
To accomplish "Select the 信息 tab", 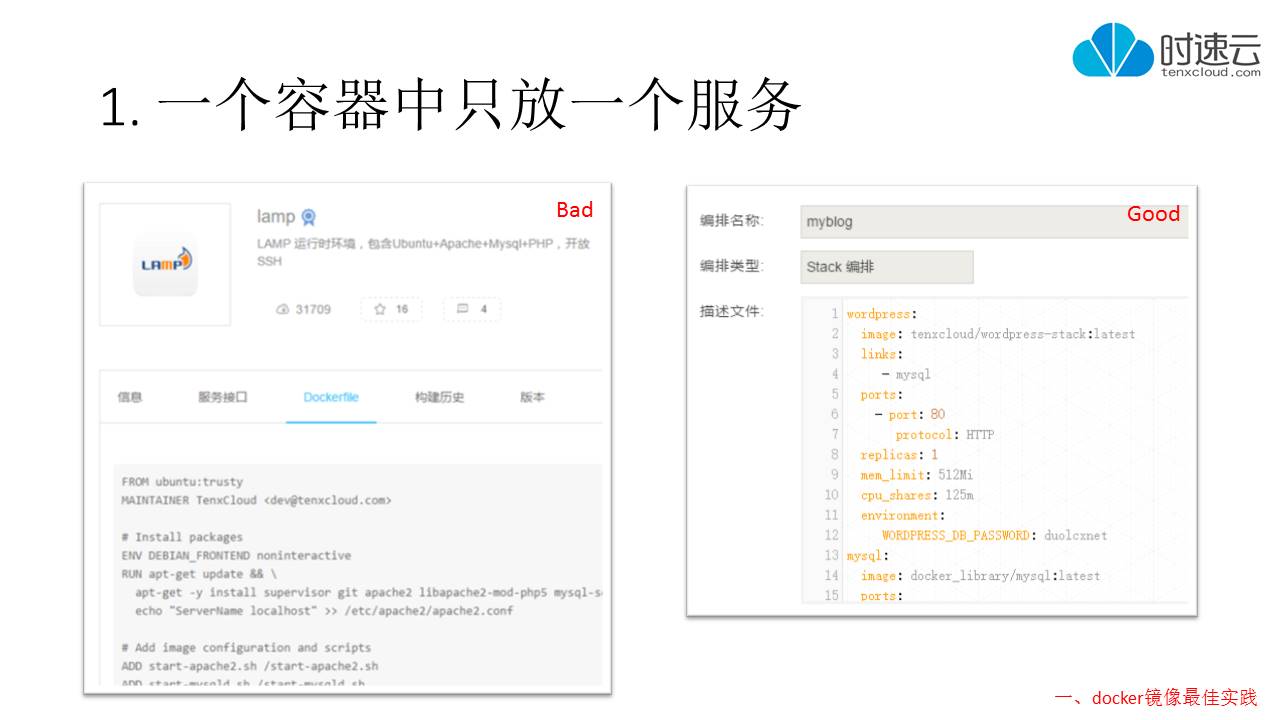I will [x=132, y=397].
